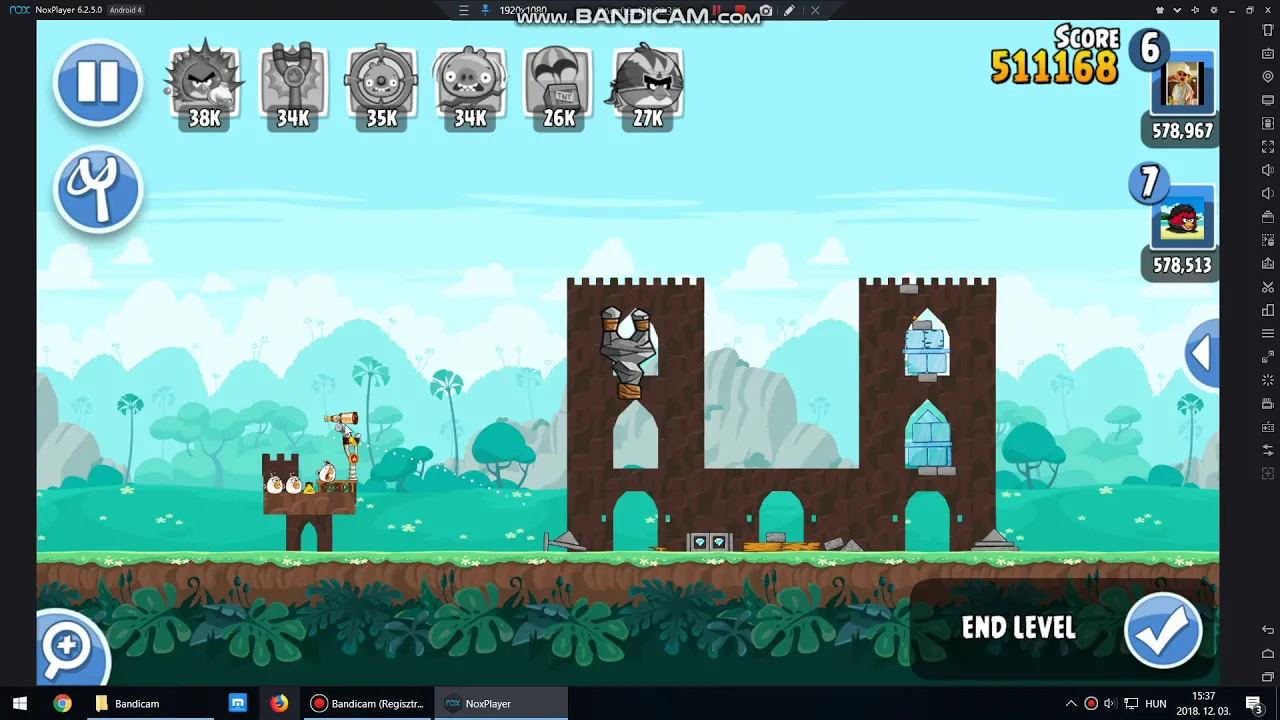
Task: Select the bird loaded on the slingshot
Action: coord(350,438)
